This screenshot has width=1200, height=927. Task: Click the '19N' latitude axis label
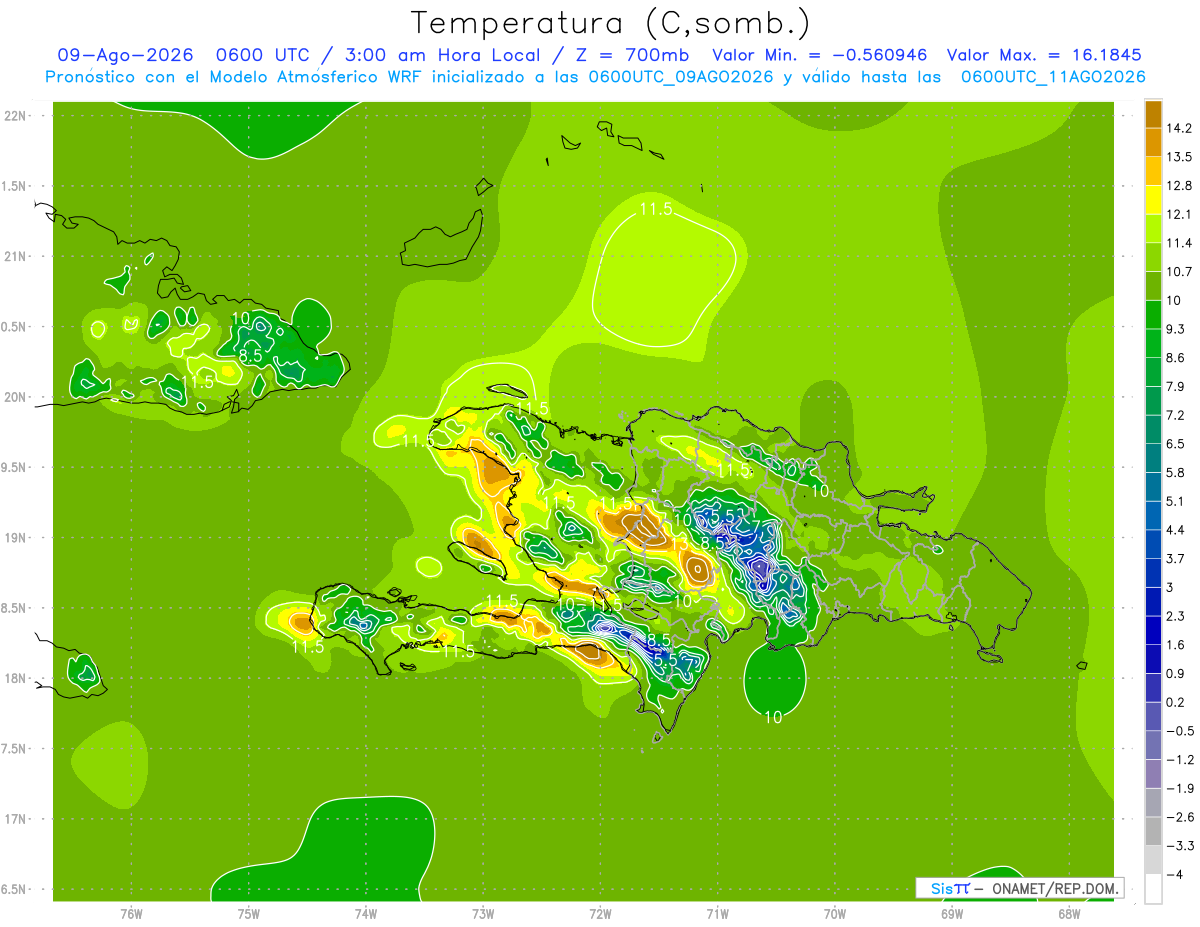[16, 538]
